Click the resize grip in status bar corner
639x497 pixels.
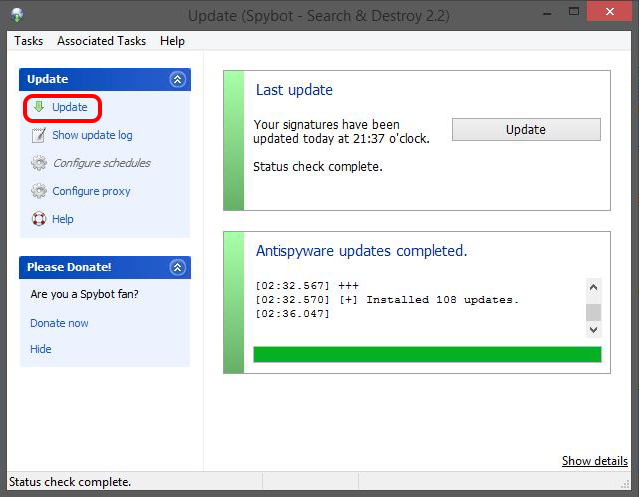pos(625,484)
